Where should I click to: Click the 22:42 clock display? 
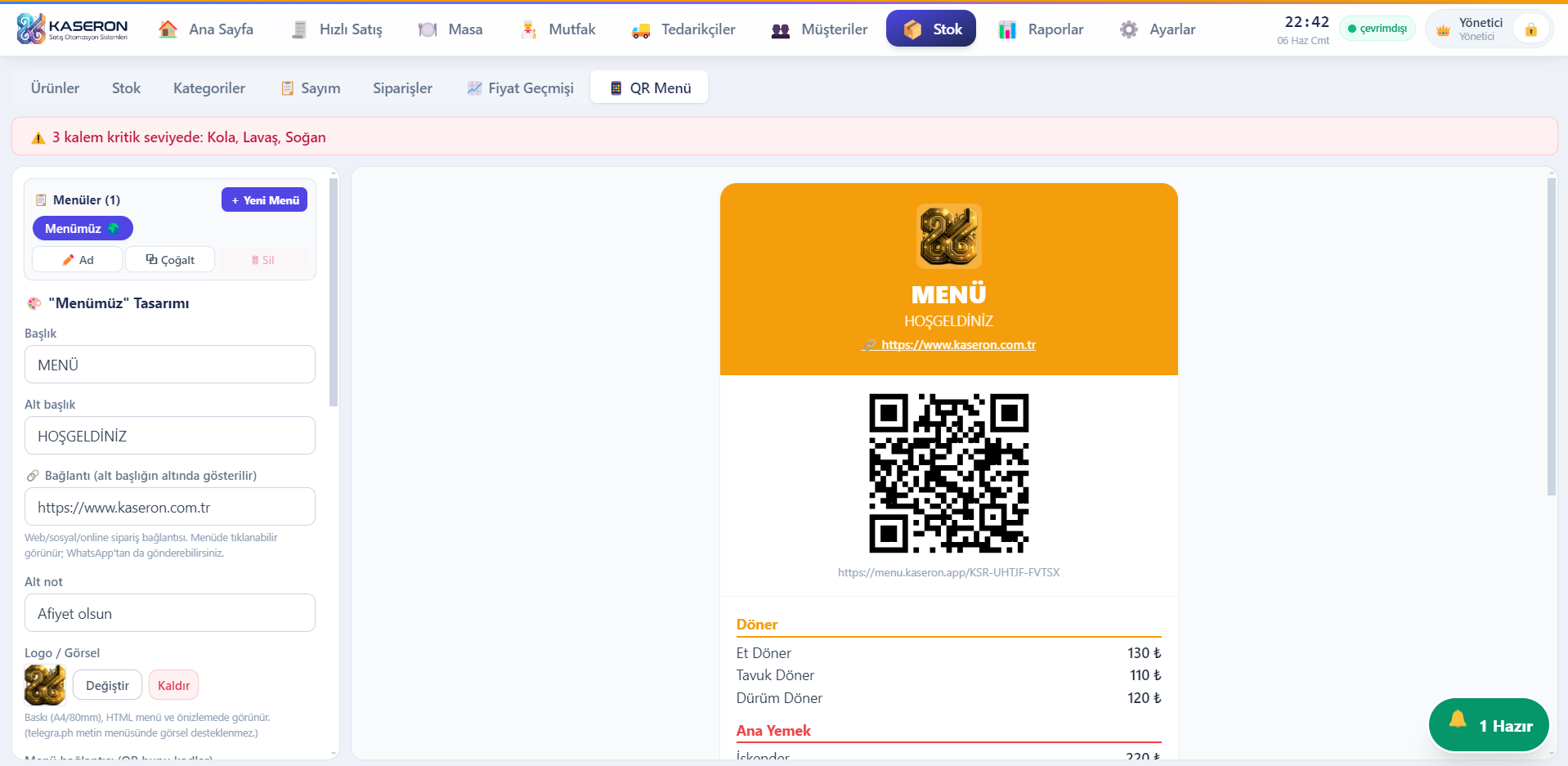[1306, 22]
